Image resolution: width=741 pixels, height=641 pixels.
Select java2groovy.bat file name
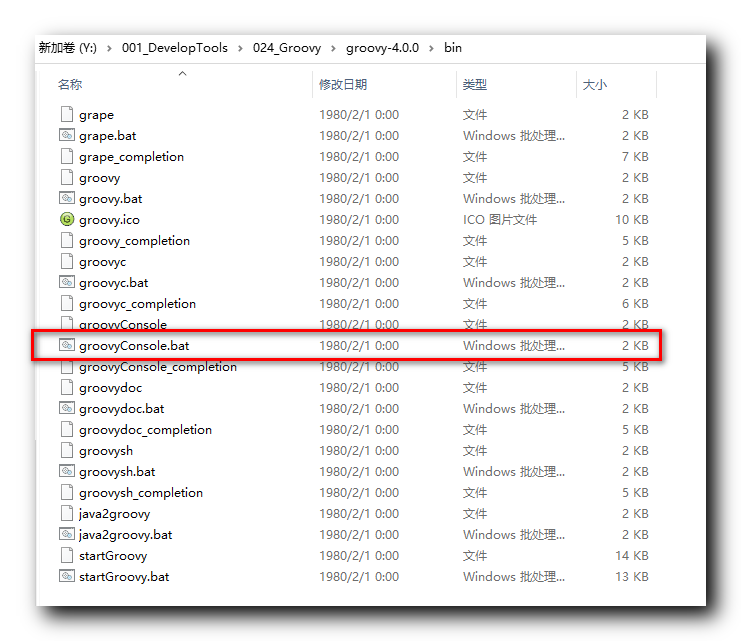tap(125, 535)
